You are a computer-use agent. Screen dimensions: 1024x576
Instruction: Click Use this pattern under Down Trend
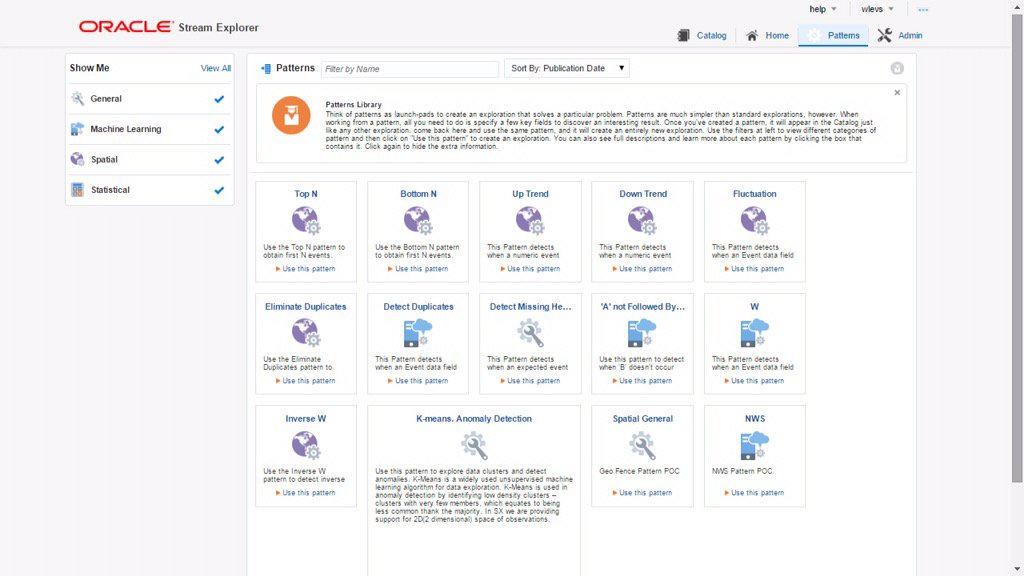coord(642,268)
